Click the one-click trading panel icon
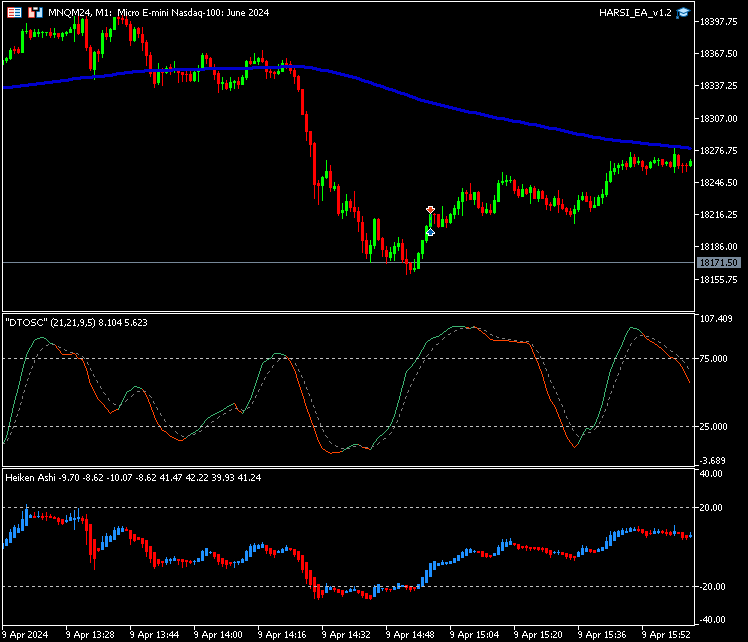The image size is (748, 642). [14, 12]
